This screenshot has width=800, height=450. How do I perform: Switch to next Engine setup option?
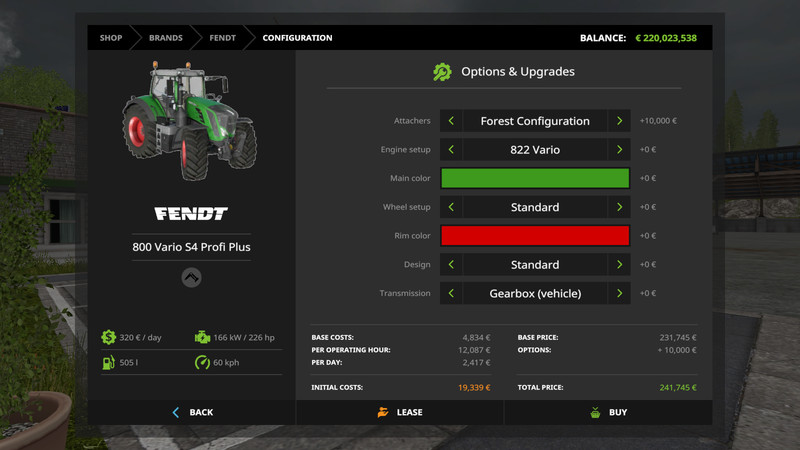click(619, 150)
